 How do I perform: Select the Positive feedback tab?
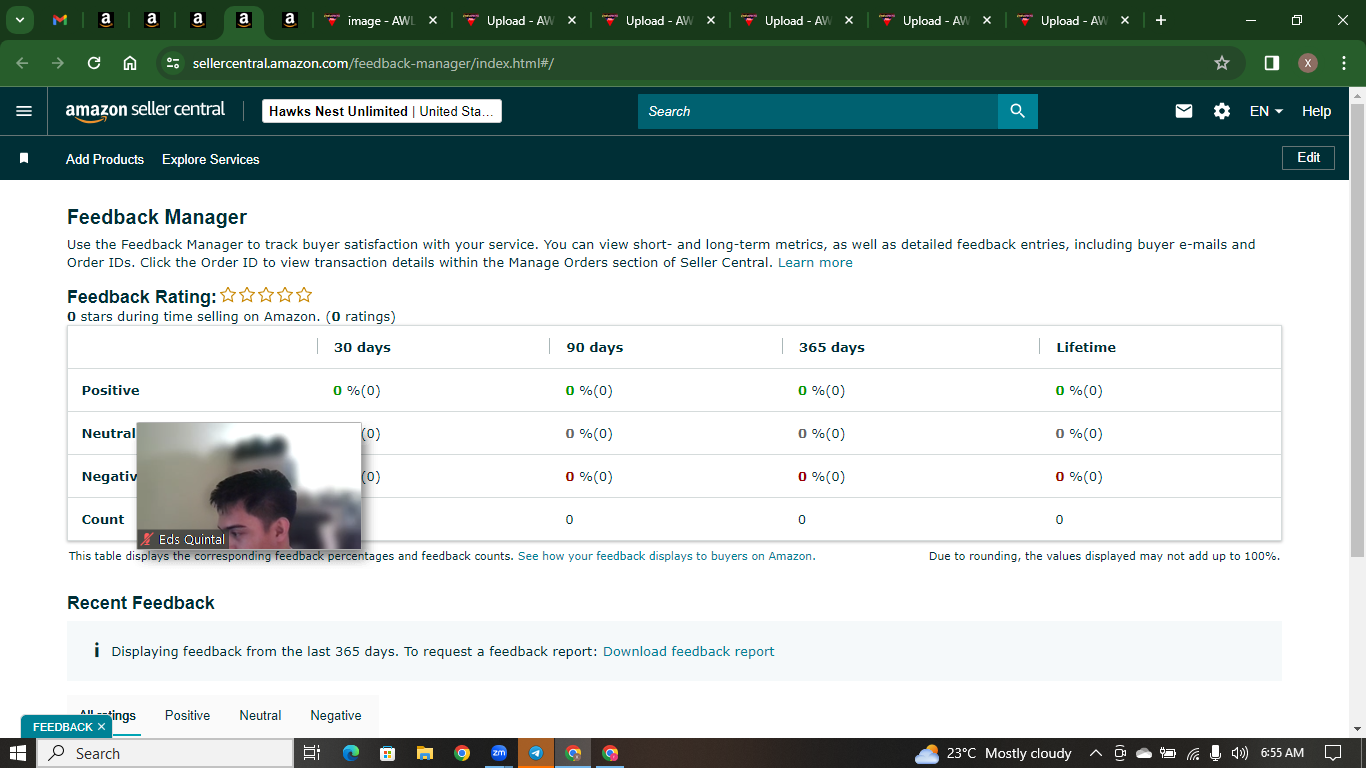(x=188, y=715)
